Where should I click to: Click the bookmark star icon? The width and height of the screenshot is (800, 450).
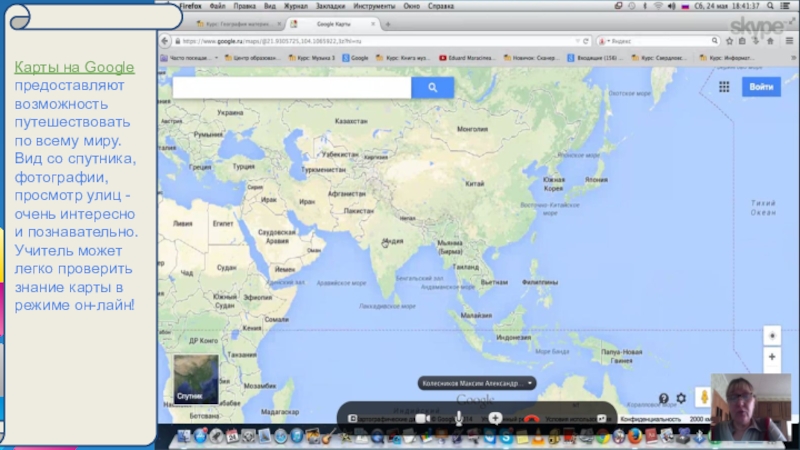coord(730,41)
